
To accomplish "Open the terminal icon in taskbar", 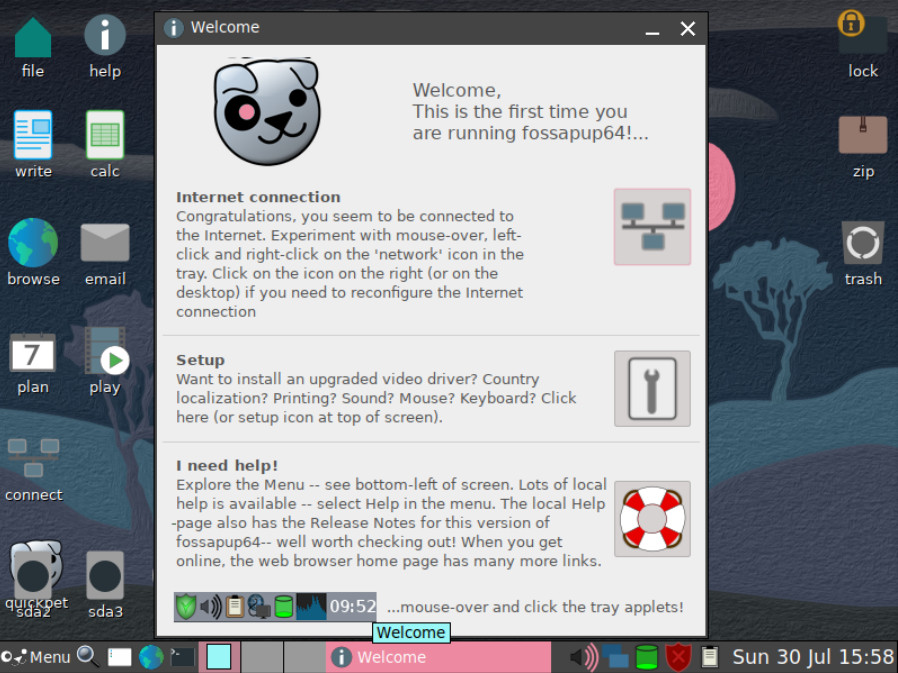I will tap(182, 657).
